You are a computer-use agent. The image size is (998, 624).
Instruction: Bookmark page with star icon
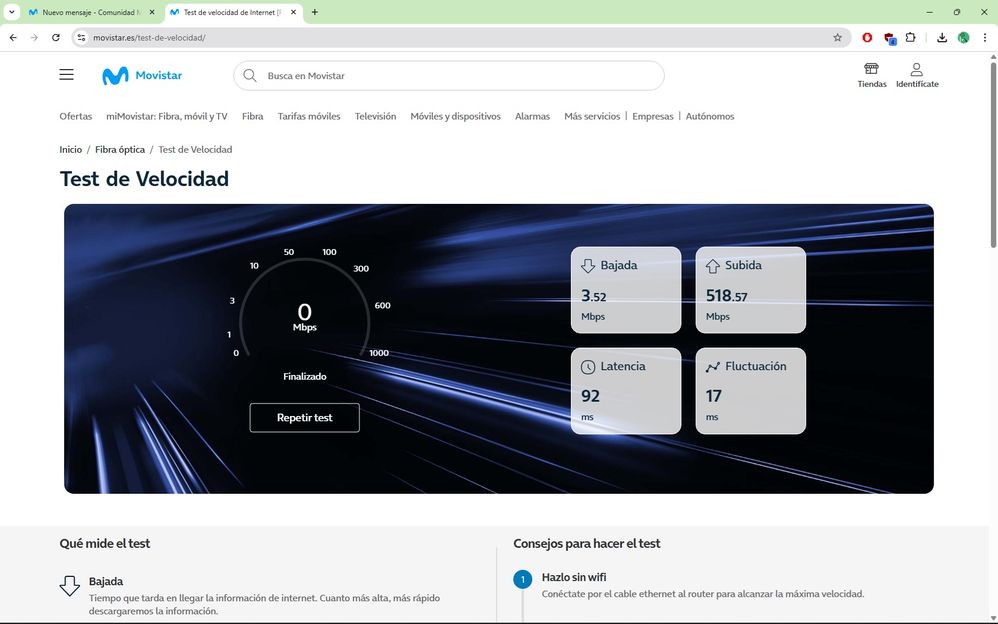837,38
